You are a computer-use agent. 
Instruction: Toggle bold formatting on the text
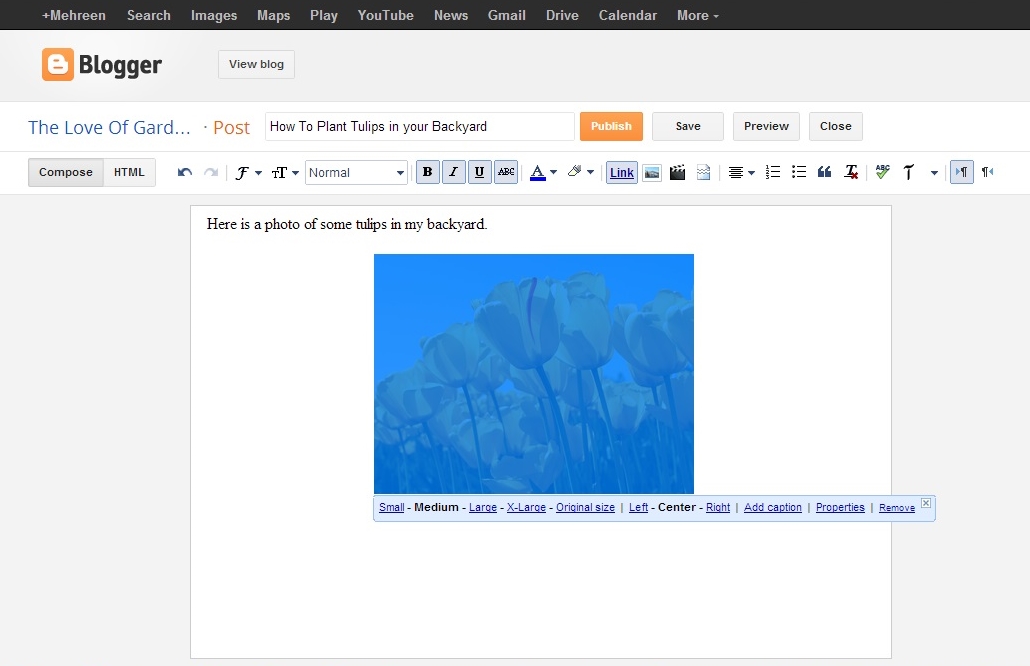tap(427, 172)
